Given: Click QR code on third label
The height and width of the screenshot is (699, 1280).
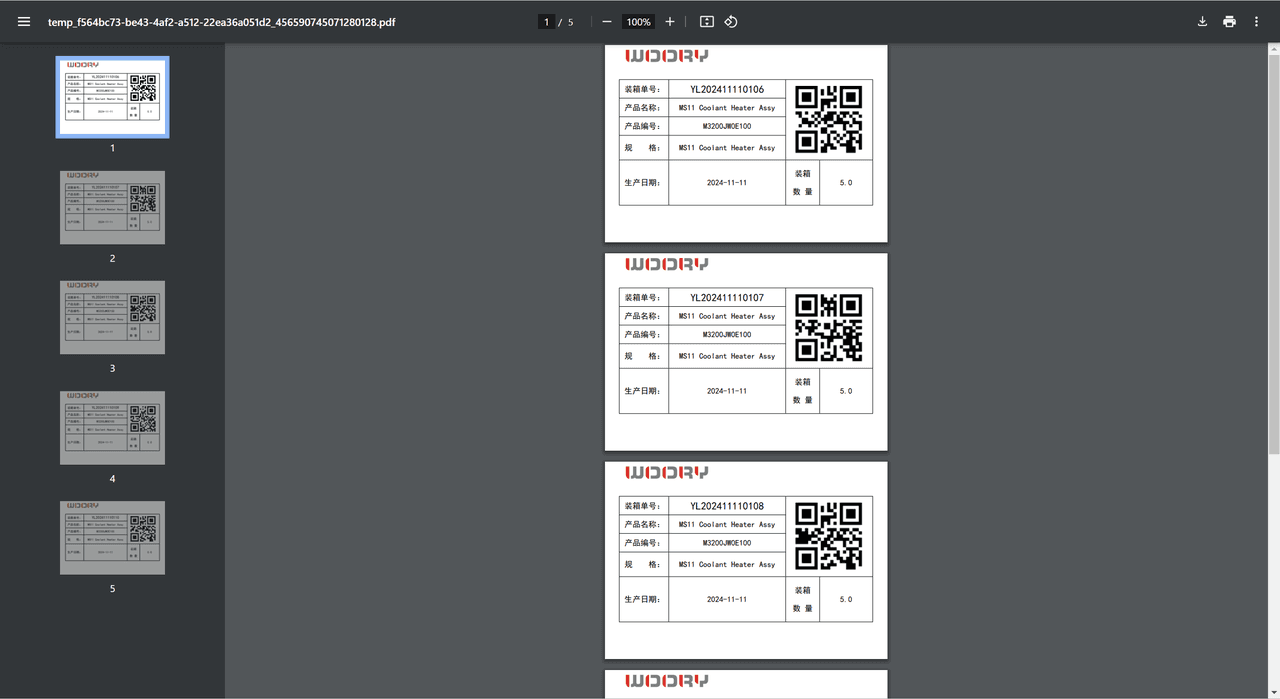Looking at the screenshot, I should (828, 536).
